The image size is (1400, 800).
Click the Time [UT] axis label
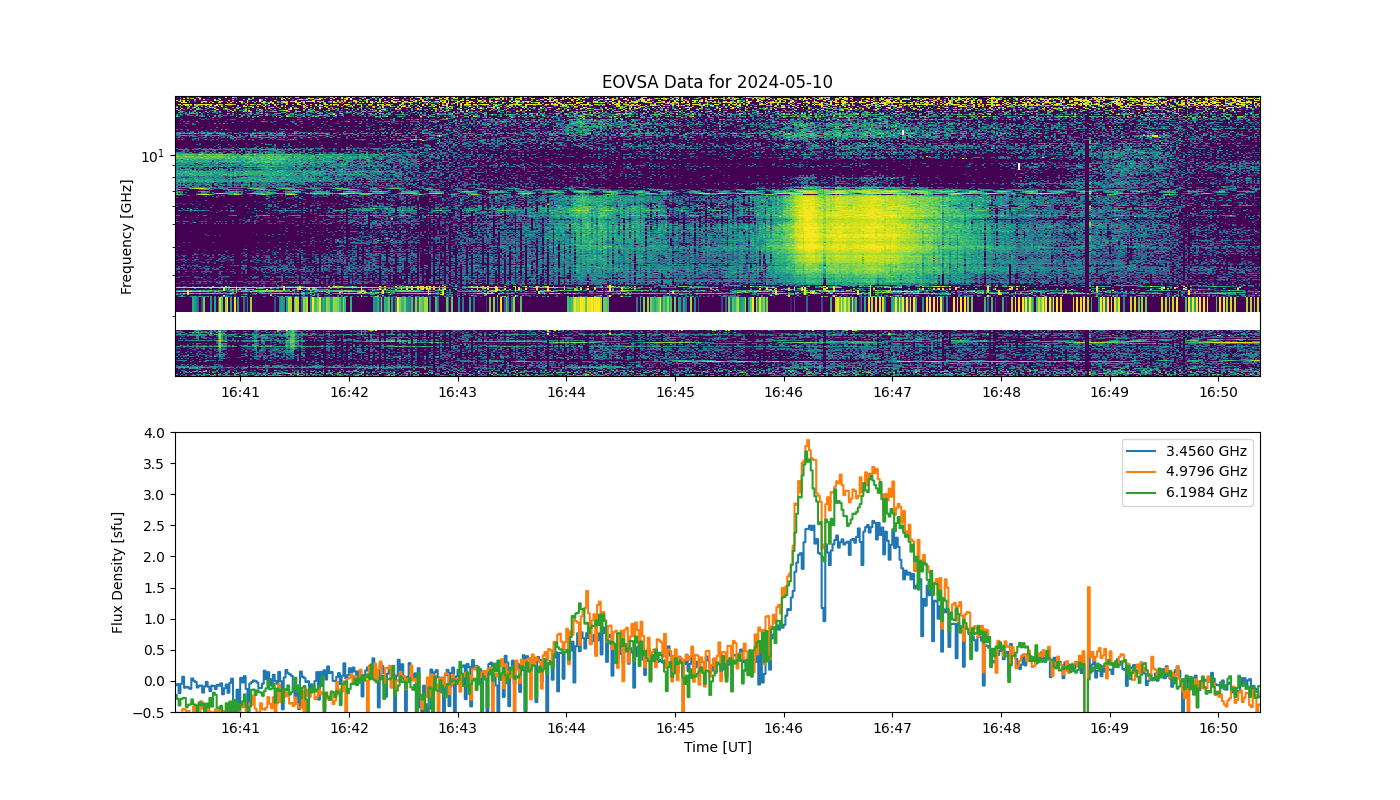click(717, 747)
